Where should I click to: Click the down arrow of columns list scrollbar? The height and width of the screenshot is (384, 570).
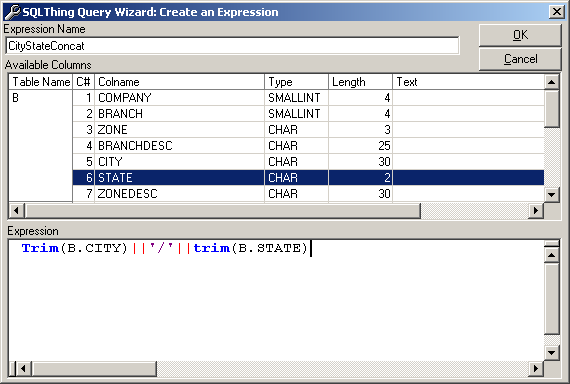[551, 194]
